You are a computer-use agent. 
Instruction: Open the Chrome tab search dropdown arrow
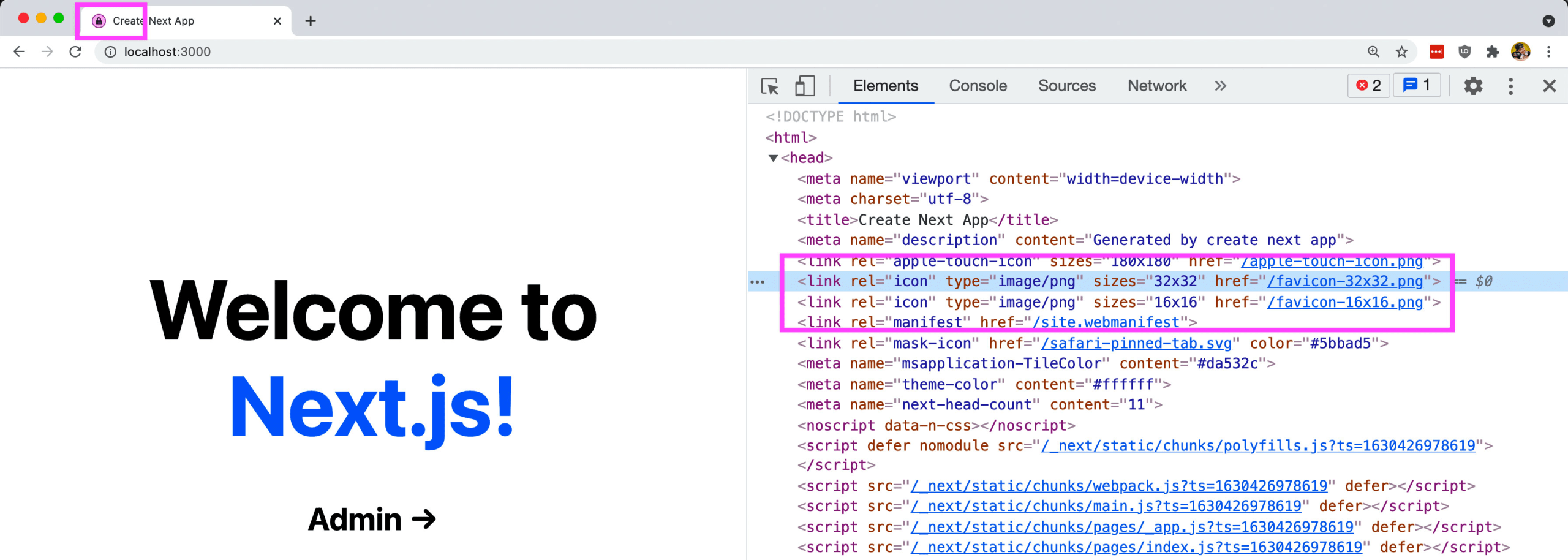1548,21
